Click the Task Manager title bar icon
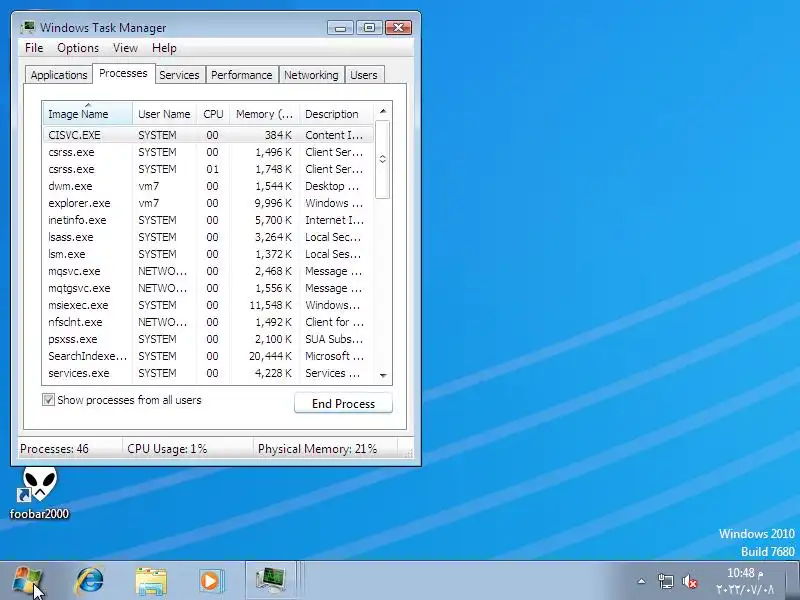 click(x=28, y=27)
